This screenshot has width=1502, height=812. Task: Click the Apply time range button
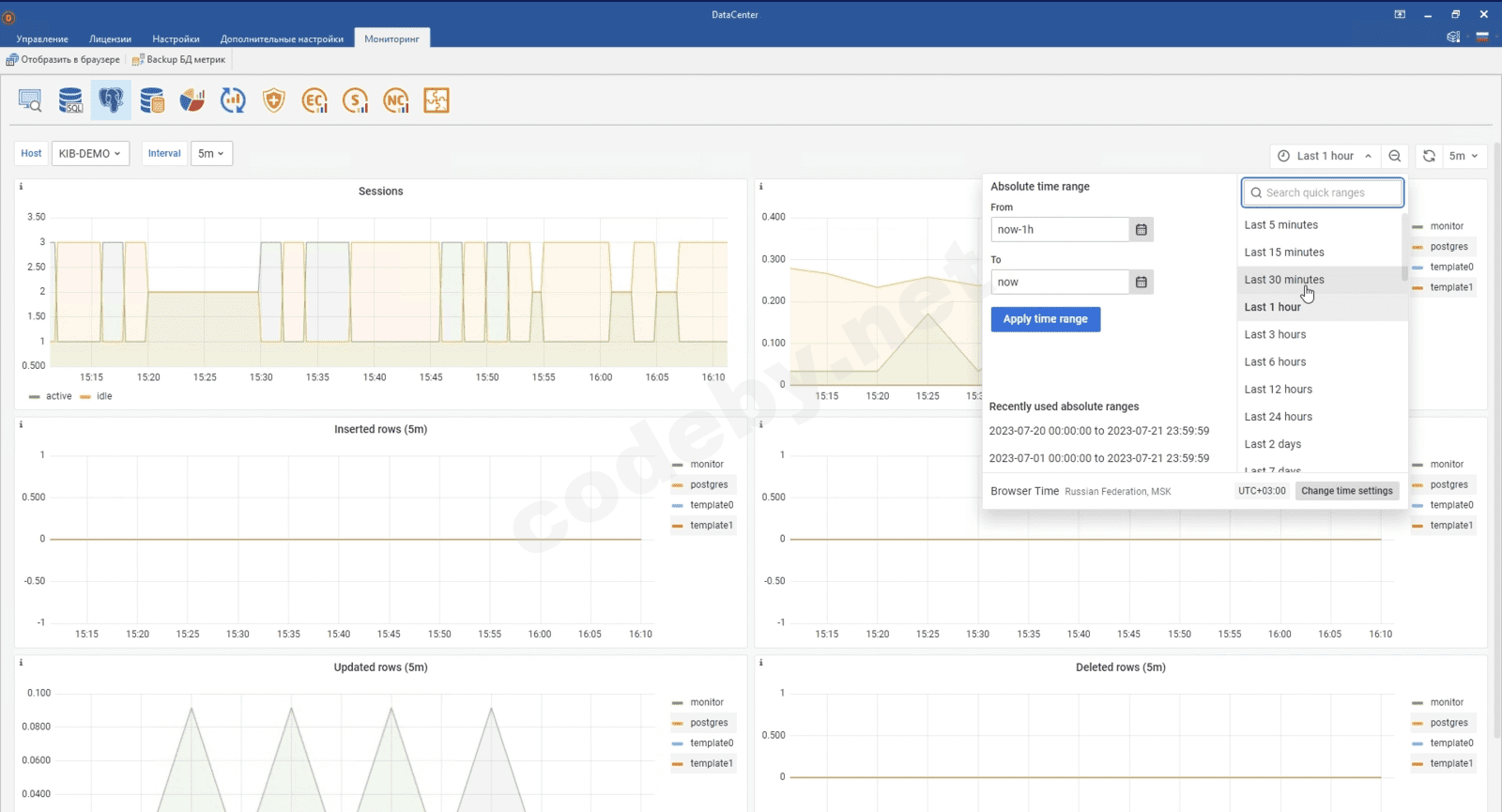tap(1045, 319)
